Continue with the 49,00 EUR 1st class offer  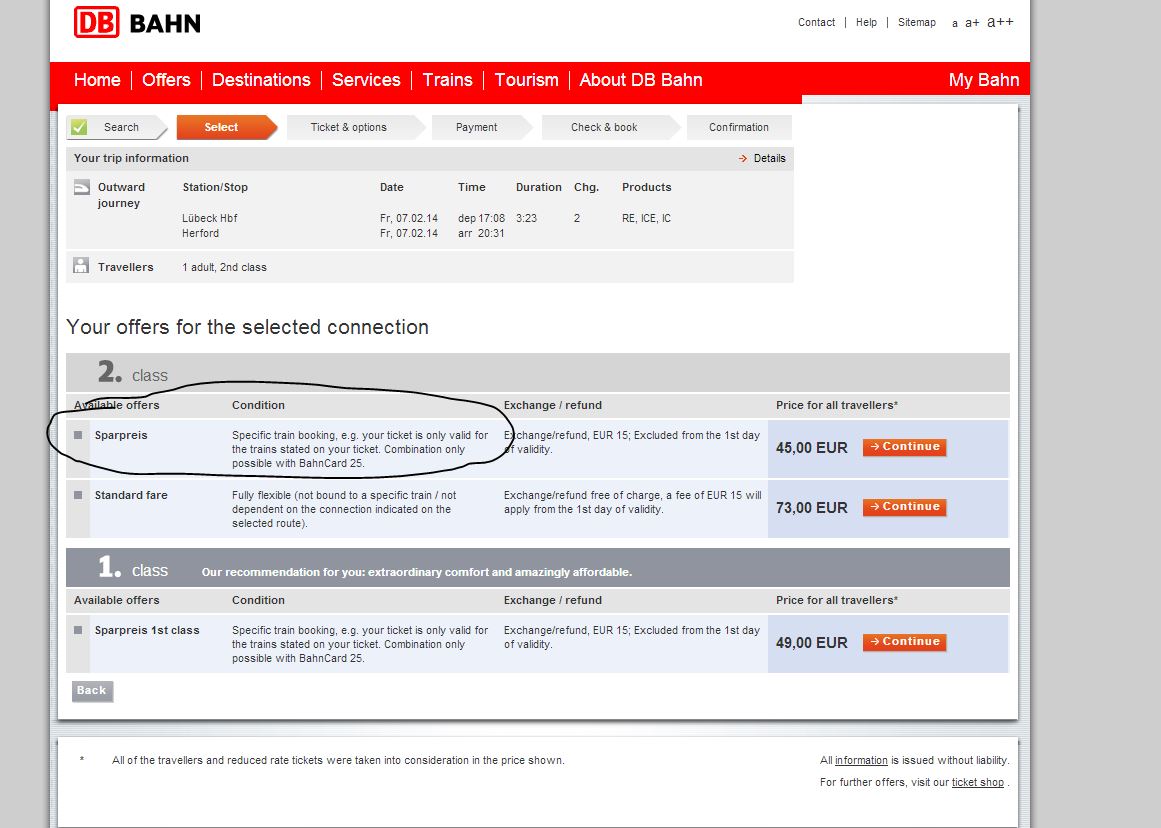point(904,642)
